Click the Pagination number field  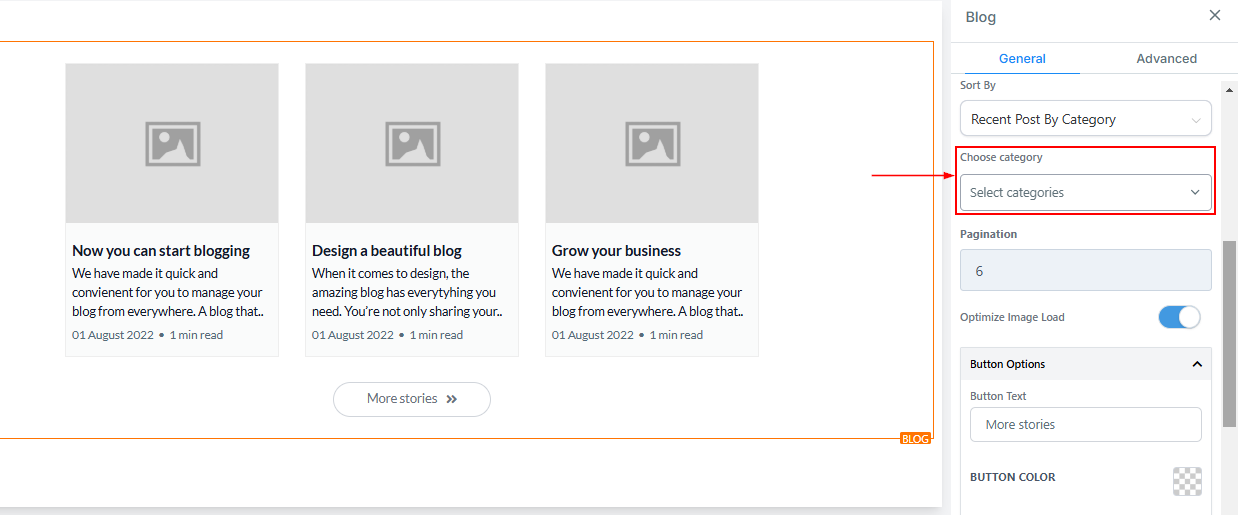(1085, 271)
